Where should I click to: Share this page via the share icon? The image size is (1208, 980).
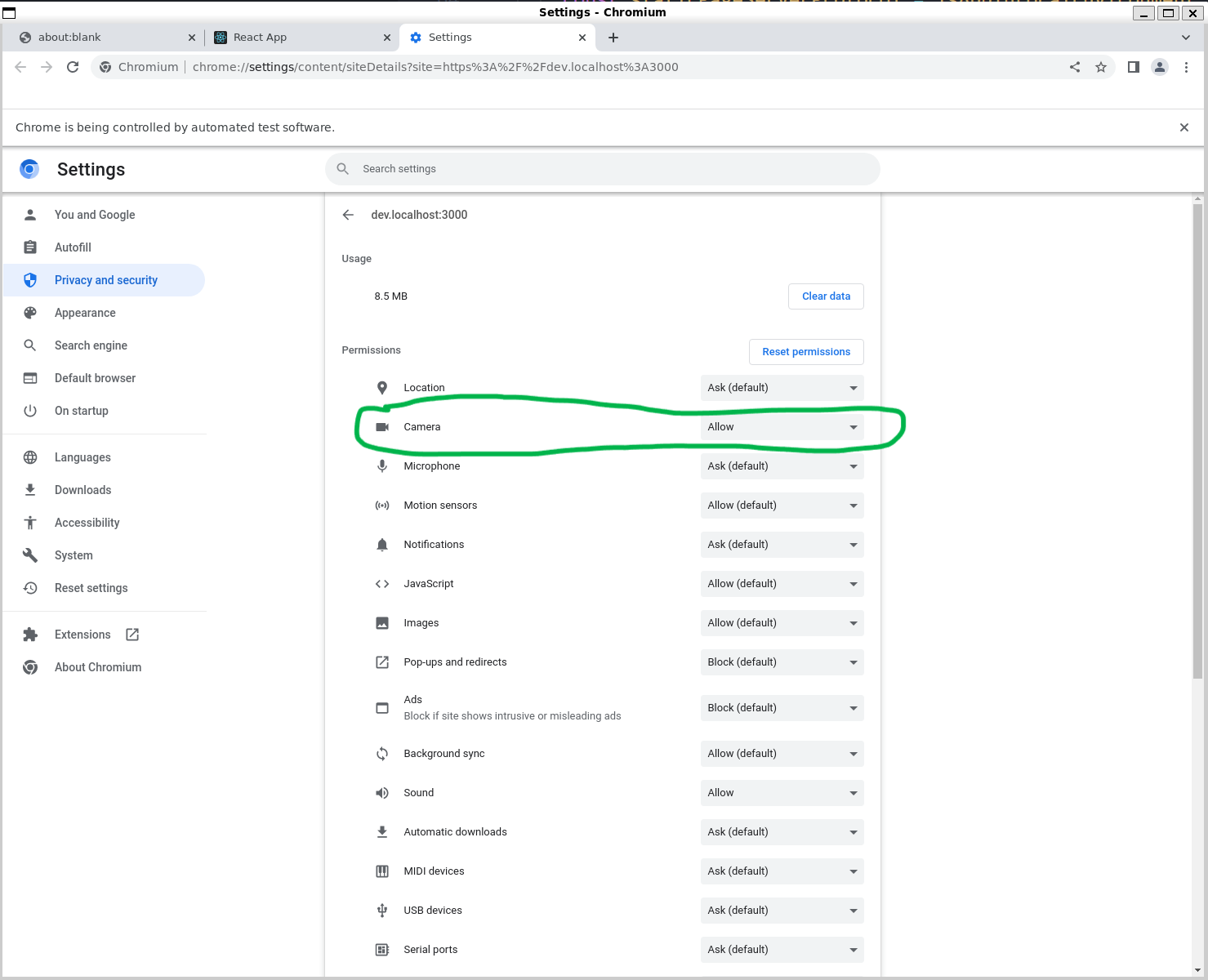pyautogui.click(x=1075, y=67)
